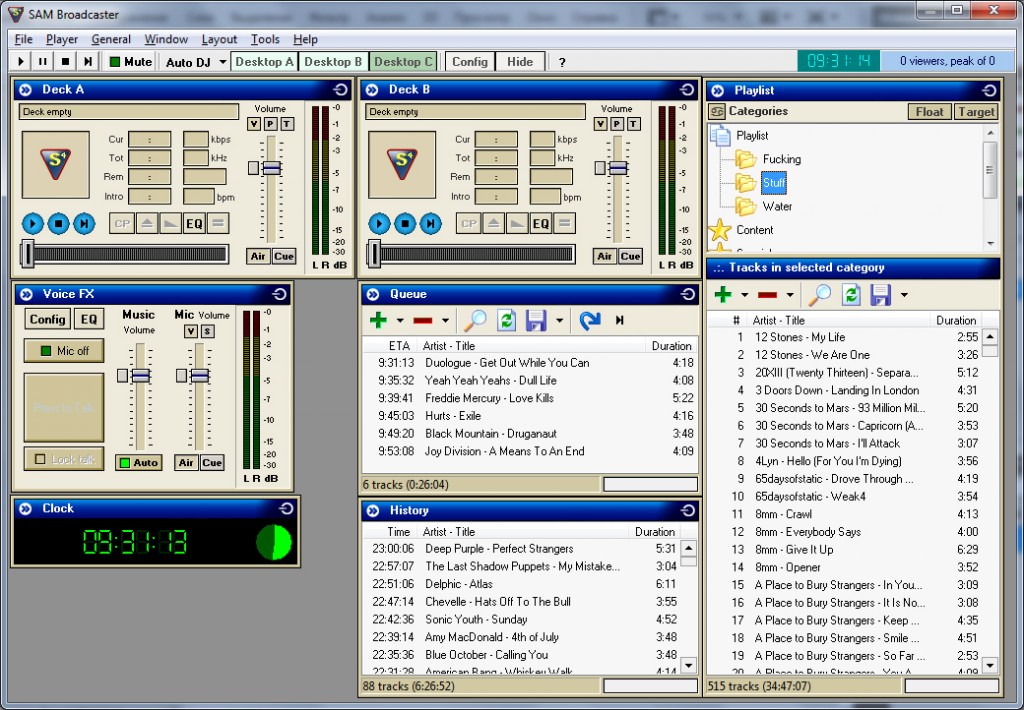Click the Auto DJ button

tap(188, 62)
